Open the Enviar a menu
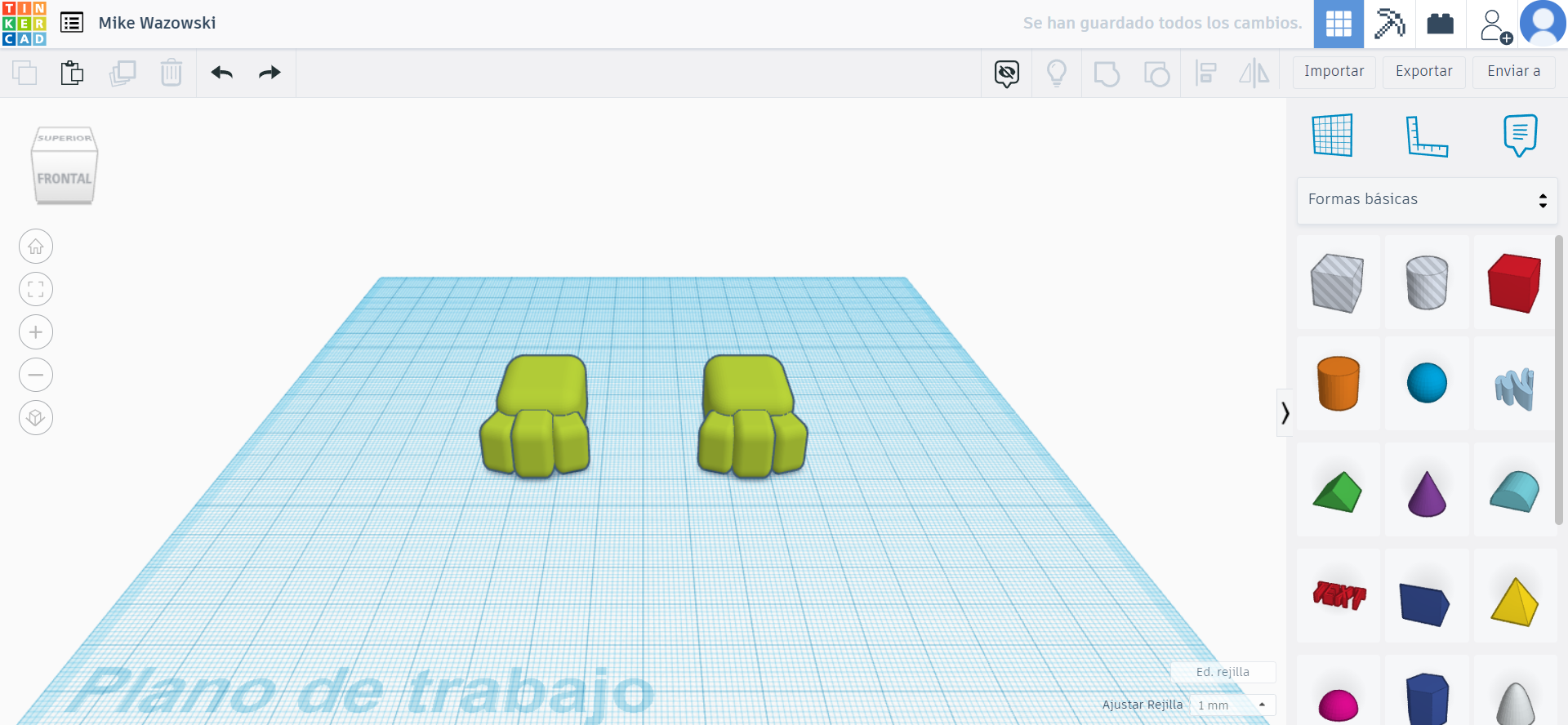 pyautogui.click(x=1514, y=72)
